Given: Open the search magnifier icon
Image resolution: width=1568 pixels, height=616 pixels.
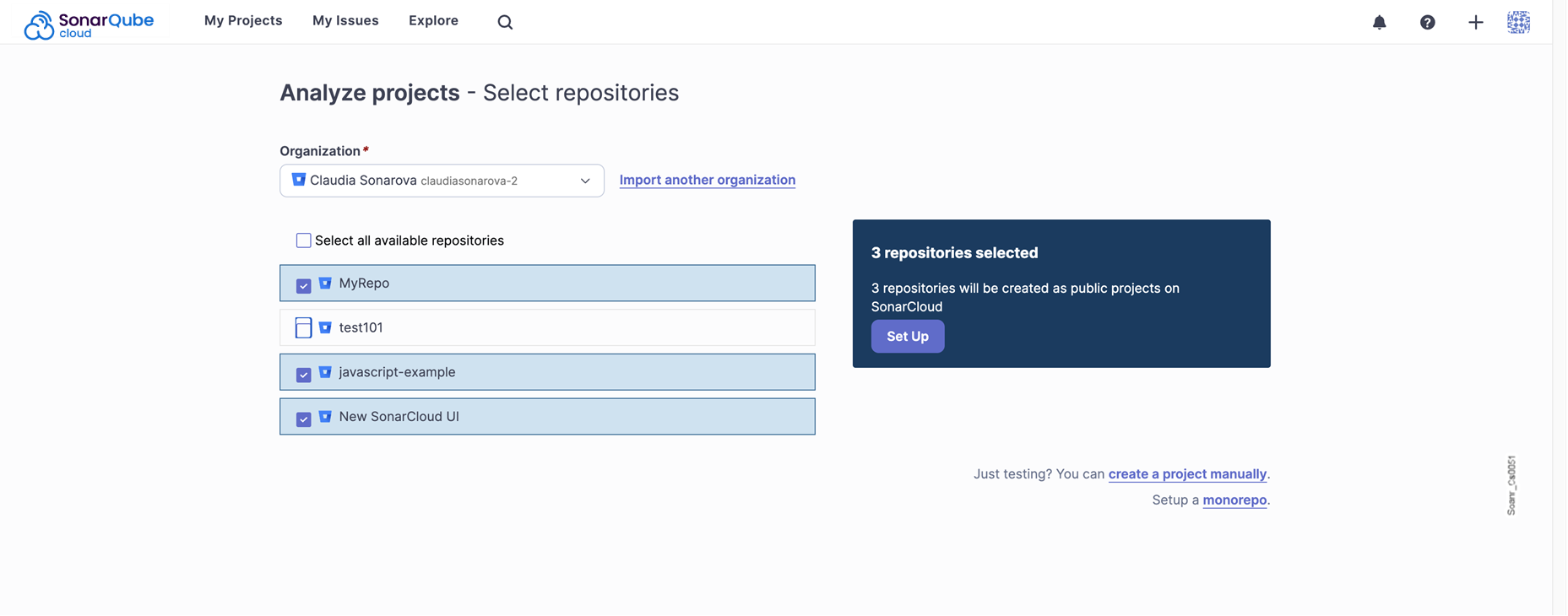Looking at the screenshot, I should [x=505, y=23].
